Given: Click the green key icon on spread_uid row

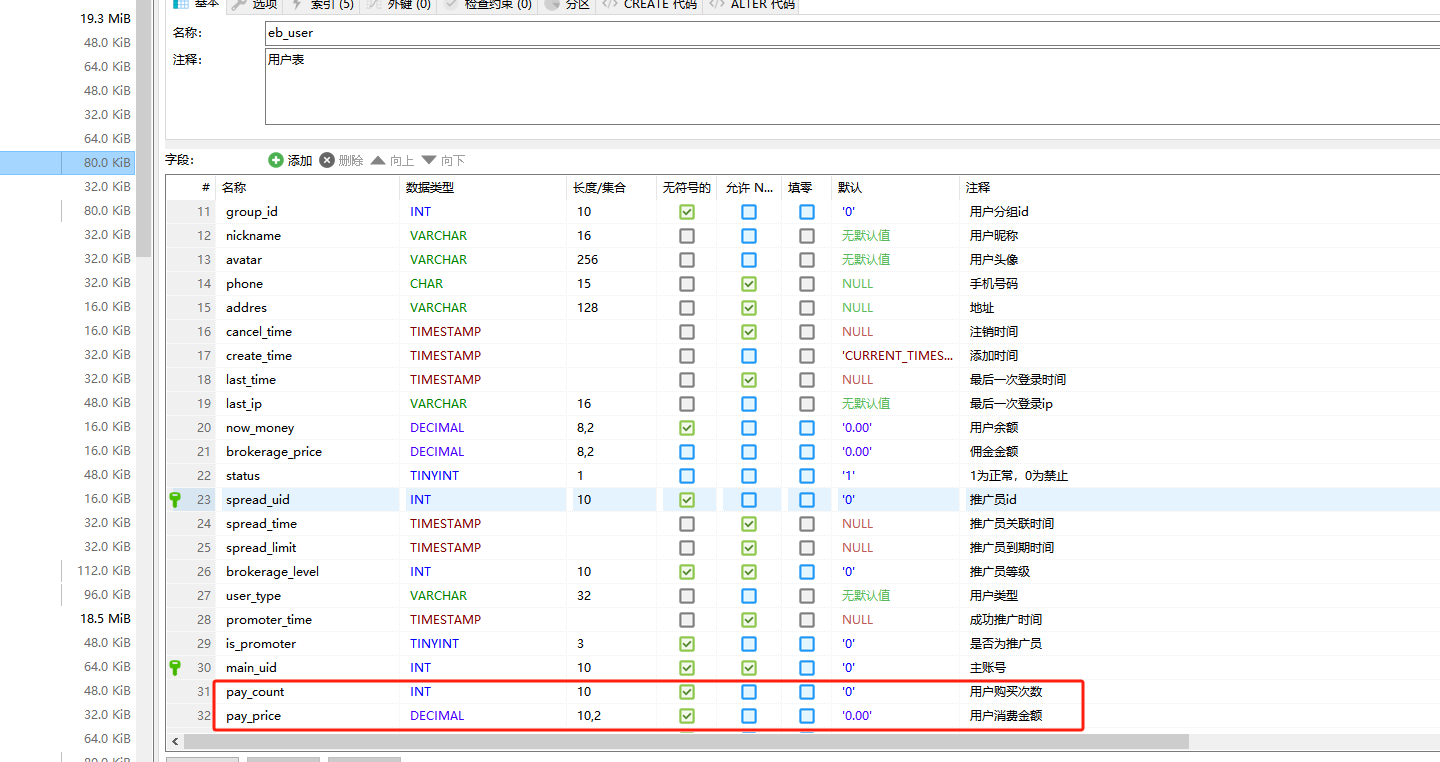Looking at the screenshot, I should pyautogui.click(x=175, y=499).
